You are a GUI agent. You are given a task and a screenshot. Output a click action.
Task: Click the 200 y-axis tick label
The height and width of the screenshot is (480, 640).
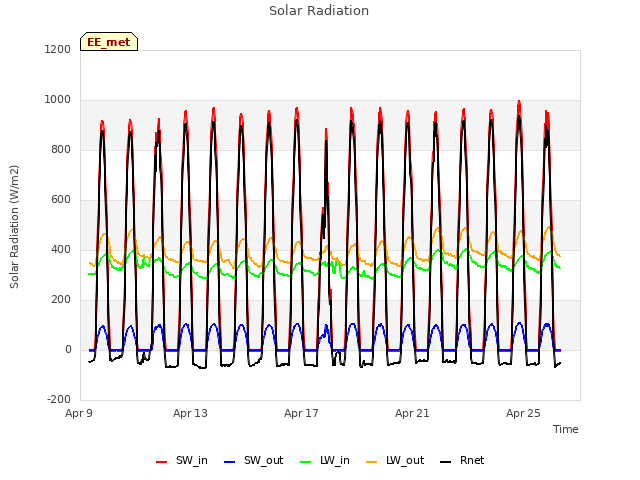61,300
